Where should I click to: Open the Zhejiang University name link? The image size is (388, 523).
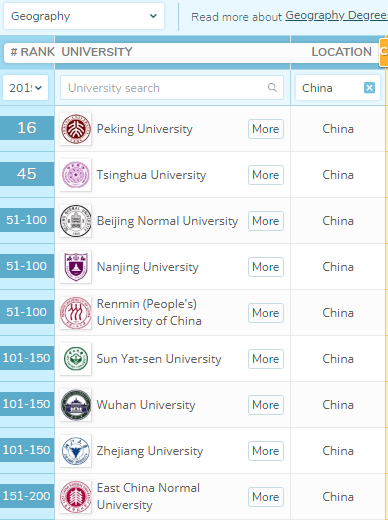point(150,451)
